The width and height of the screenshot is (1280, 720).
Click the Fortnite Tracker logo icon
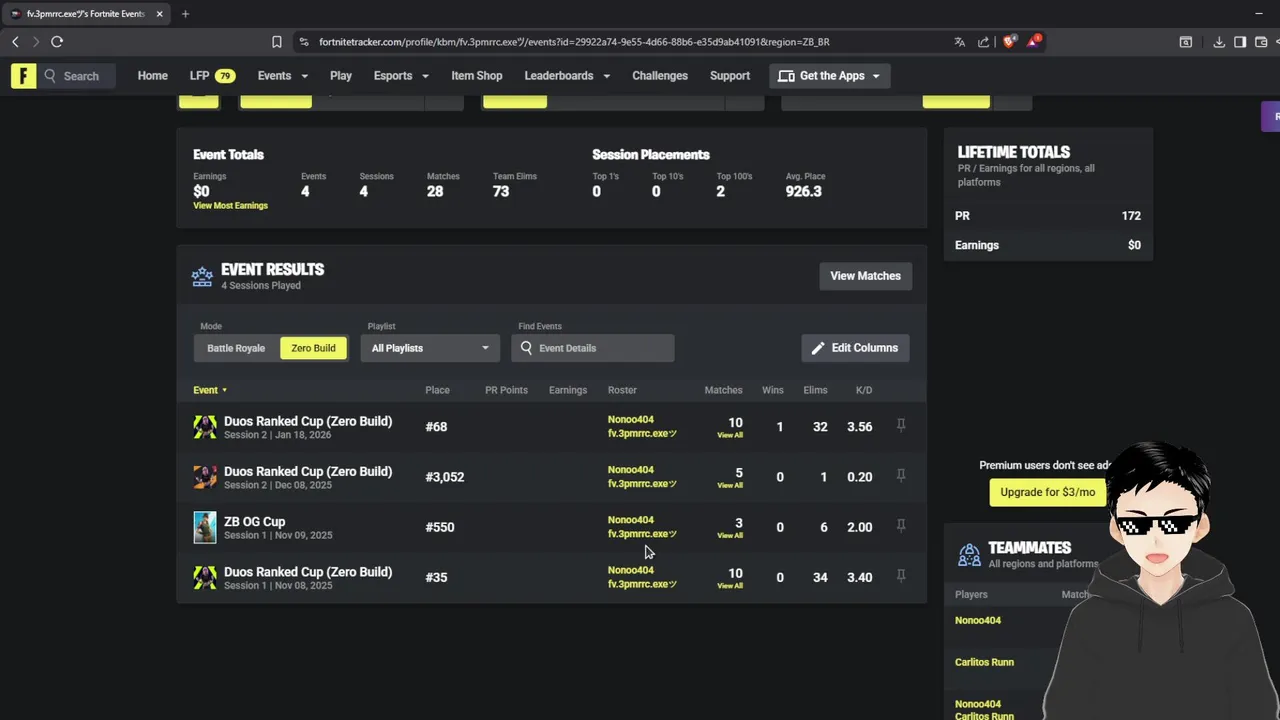pos(23,76)
